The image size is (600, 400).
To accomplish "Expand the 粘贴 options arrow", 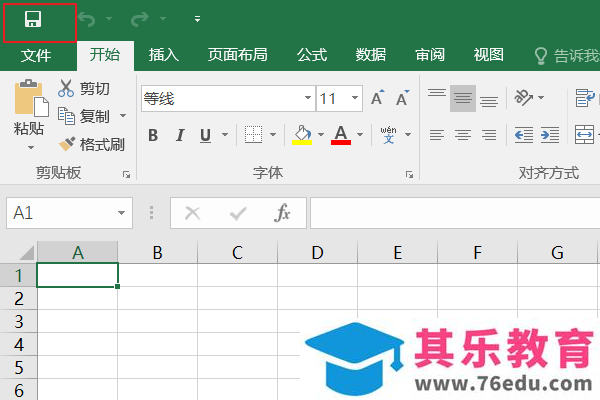I will coord(31,147).
